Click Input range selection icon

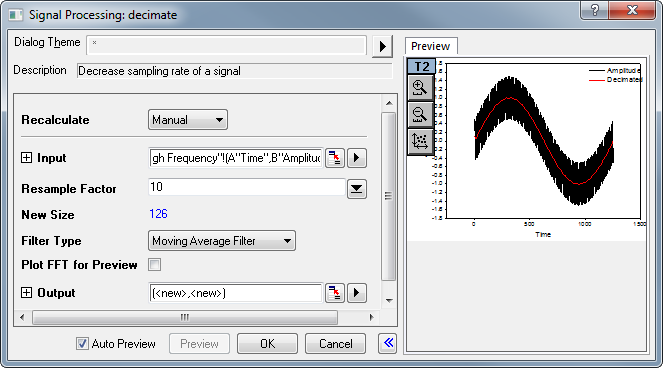[x=334, y=158]
